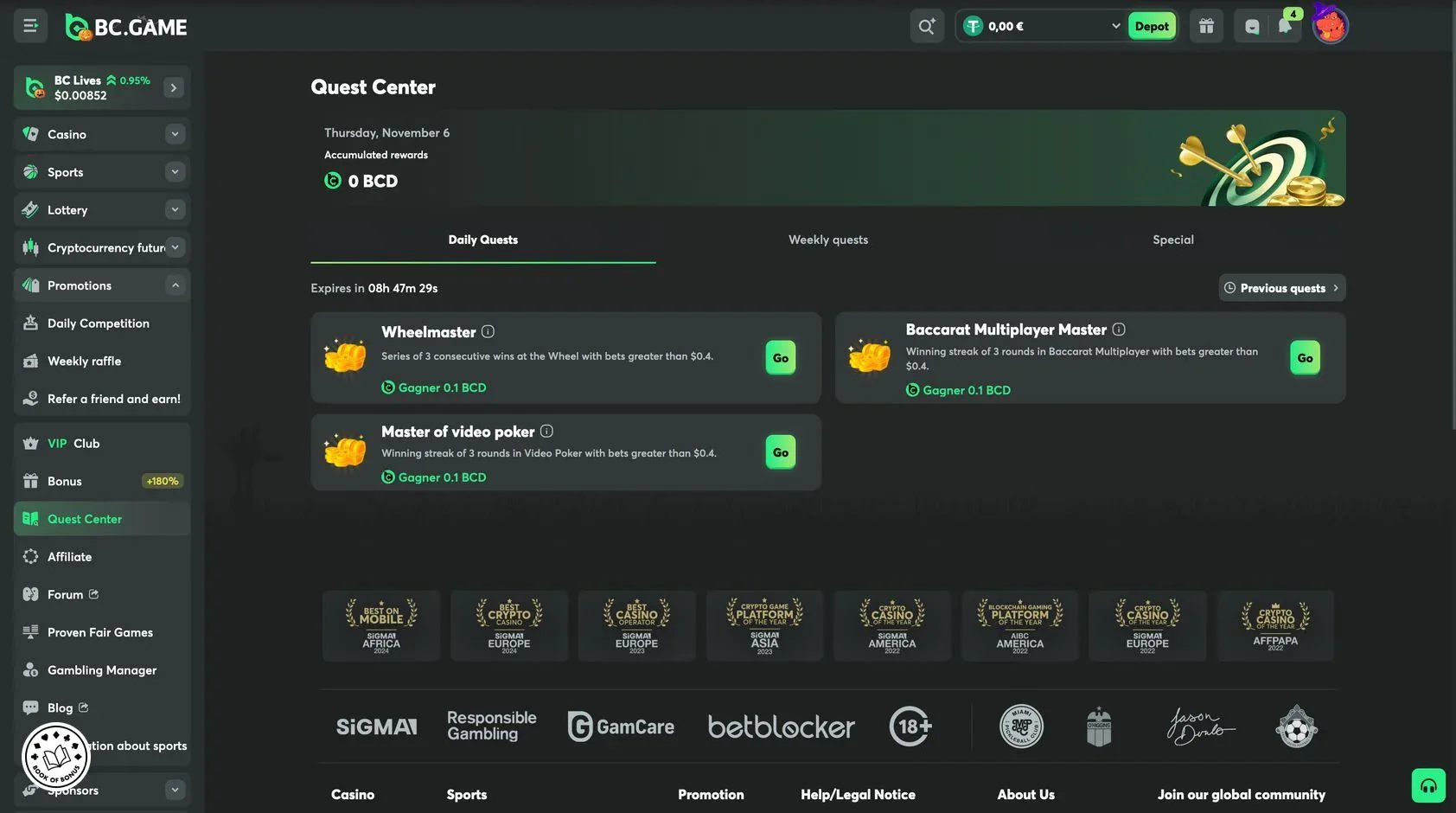Click the VIP crown icon

(30, 444)
